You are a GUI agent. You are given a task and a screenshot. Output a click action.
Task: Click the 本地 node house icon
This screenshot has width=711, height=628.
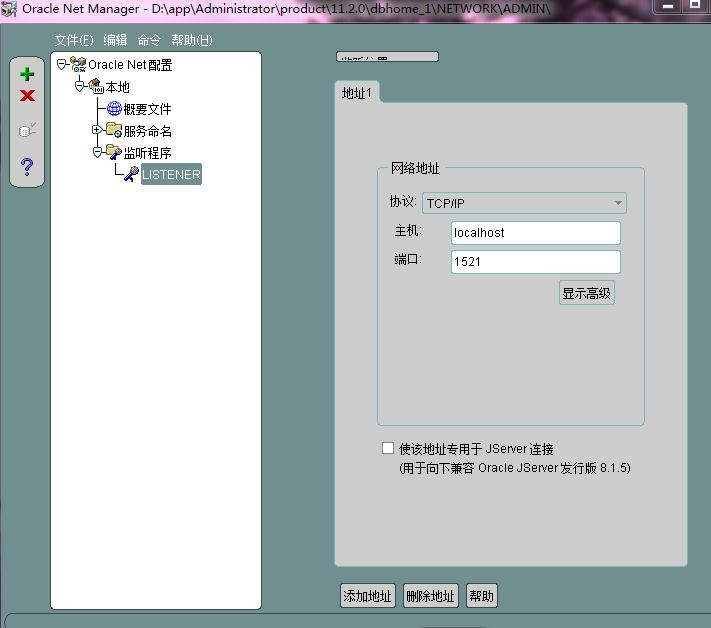click(x=96, y=86)
